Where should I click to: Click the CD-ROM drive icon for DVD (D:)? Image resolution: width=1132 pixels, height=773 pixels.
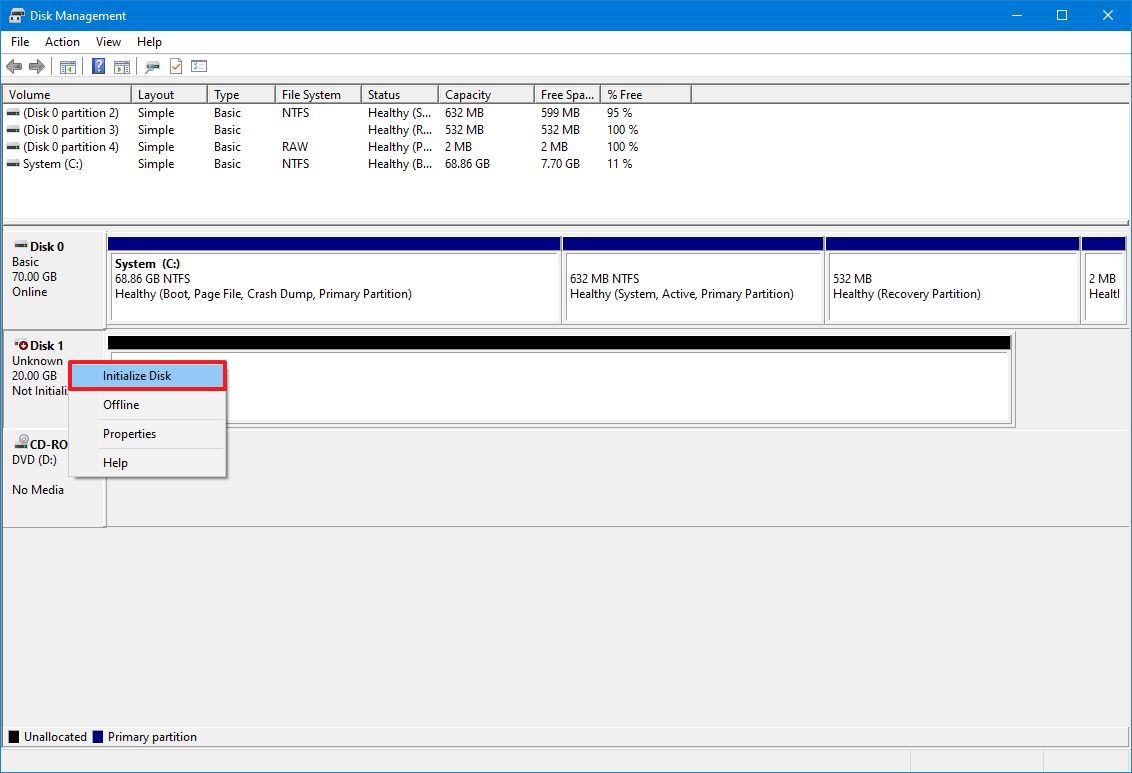tap(22, 440)
